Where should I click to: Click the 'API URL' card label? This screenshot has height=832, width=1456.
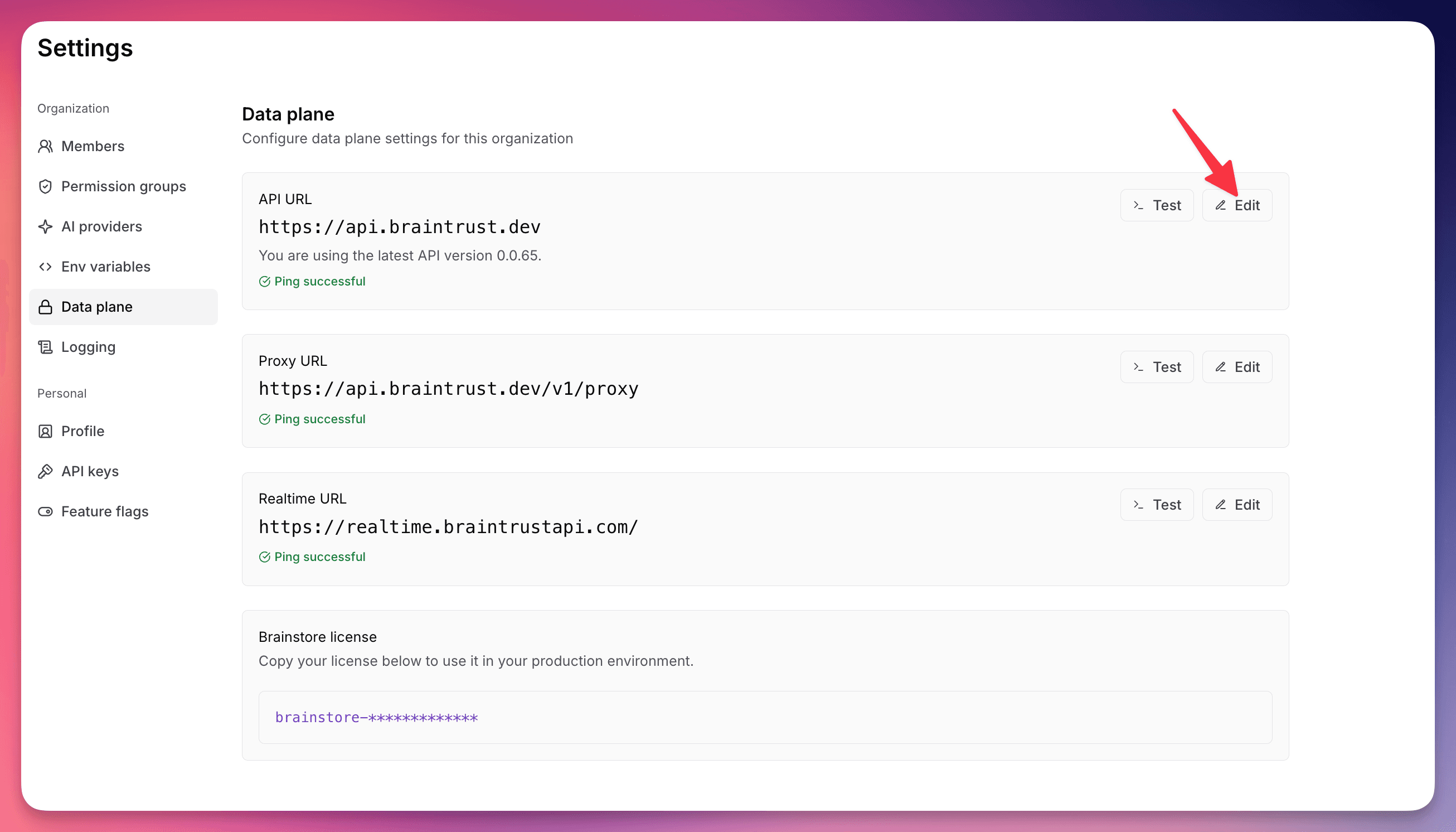[285, 199]
